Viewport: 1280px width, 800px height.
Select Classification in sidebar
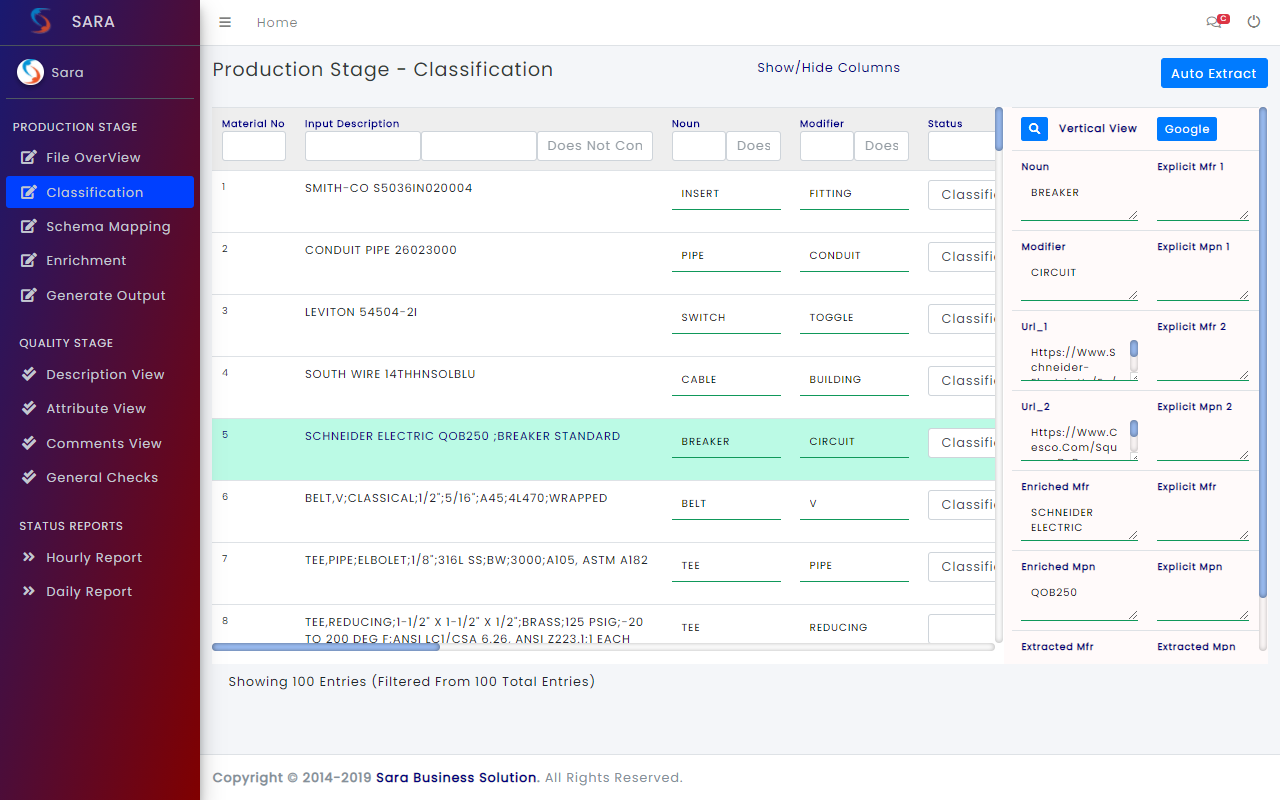click(x=100, y=192)
